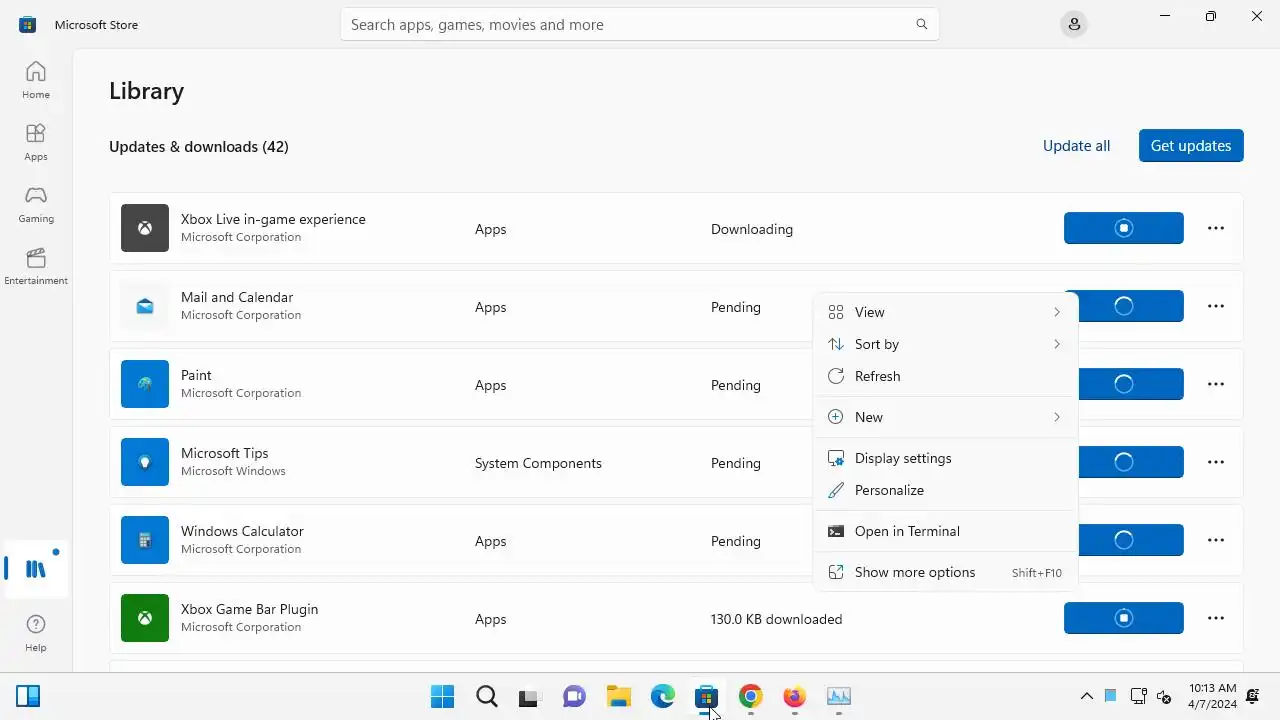Viewport: 1280px width, 720px height.
Task: Open the clock showing 10:13 AM
Action: [x=1212, y=696]
